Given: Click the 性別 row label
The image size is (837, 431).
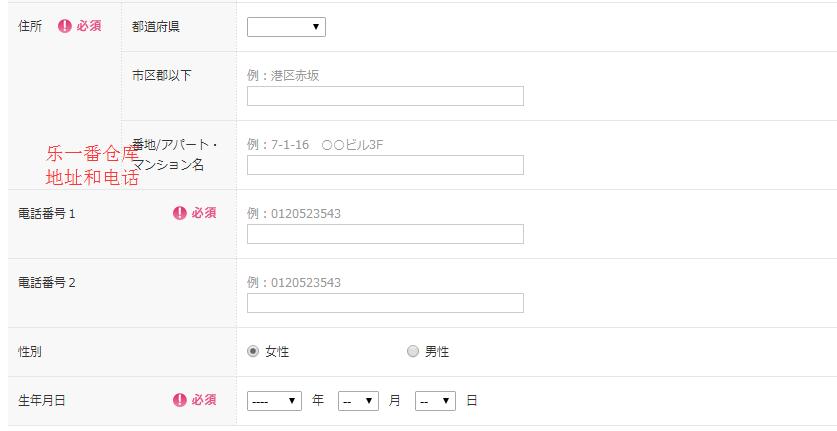Looking at the screenshot, I should click(x=30, y=352).
